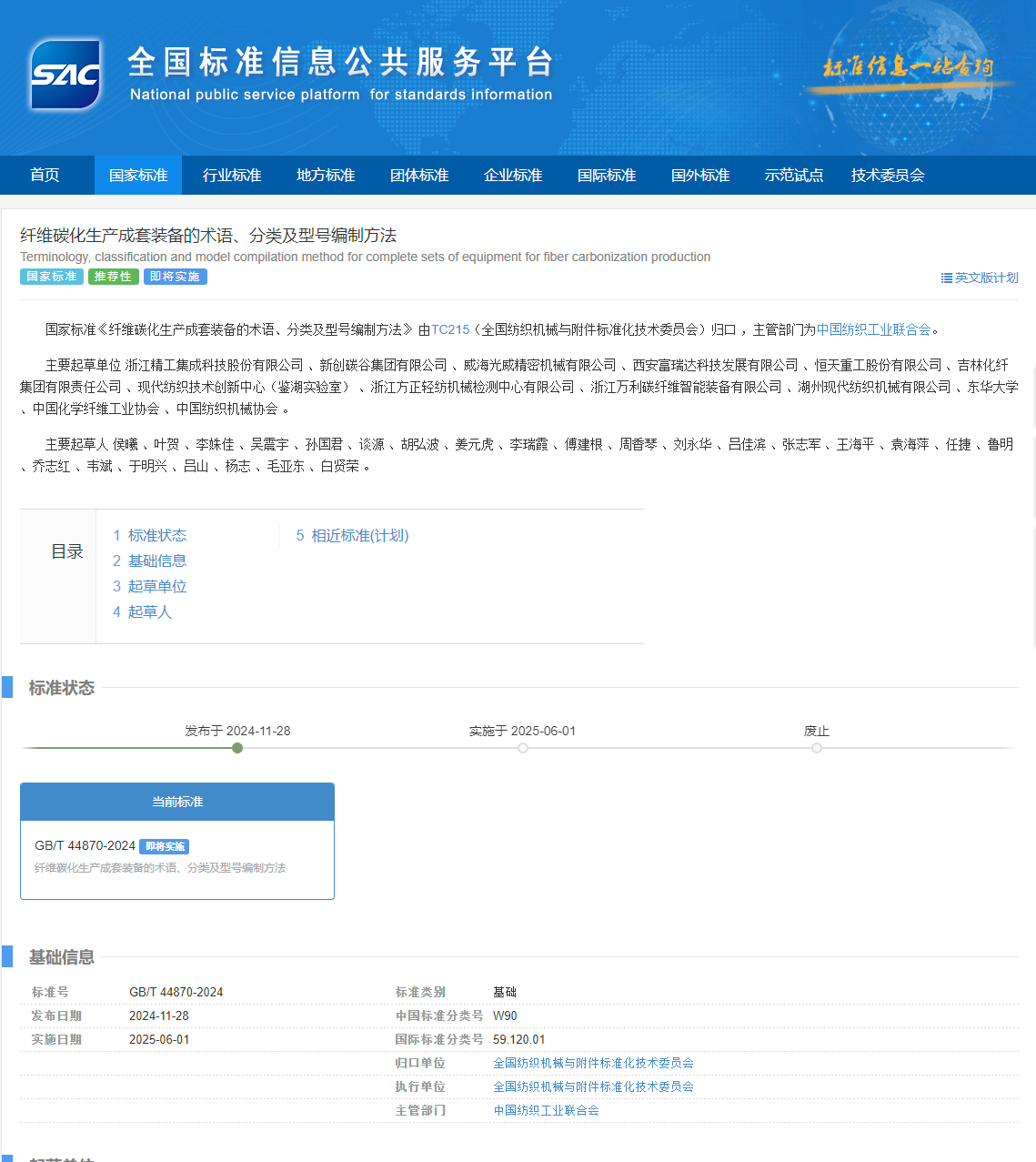The height and width of the screenshot is (1162, 1036).
Task: Open the 首页 navigation tab
Action: click(x=45, y=176)
